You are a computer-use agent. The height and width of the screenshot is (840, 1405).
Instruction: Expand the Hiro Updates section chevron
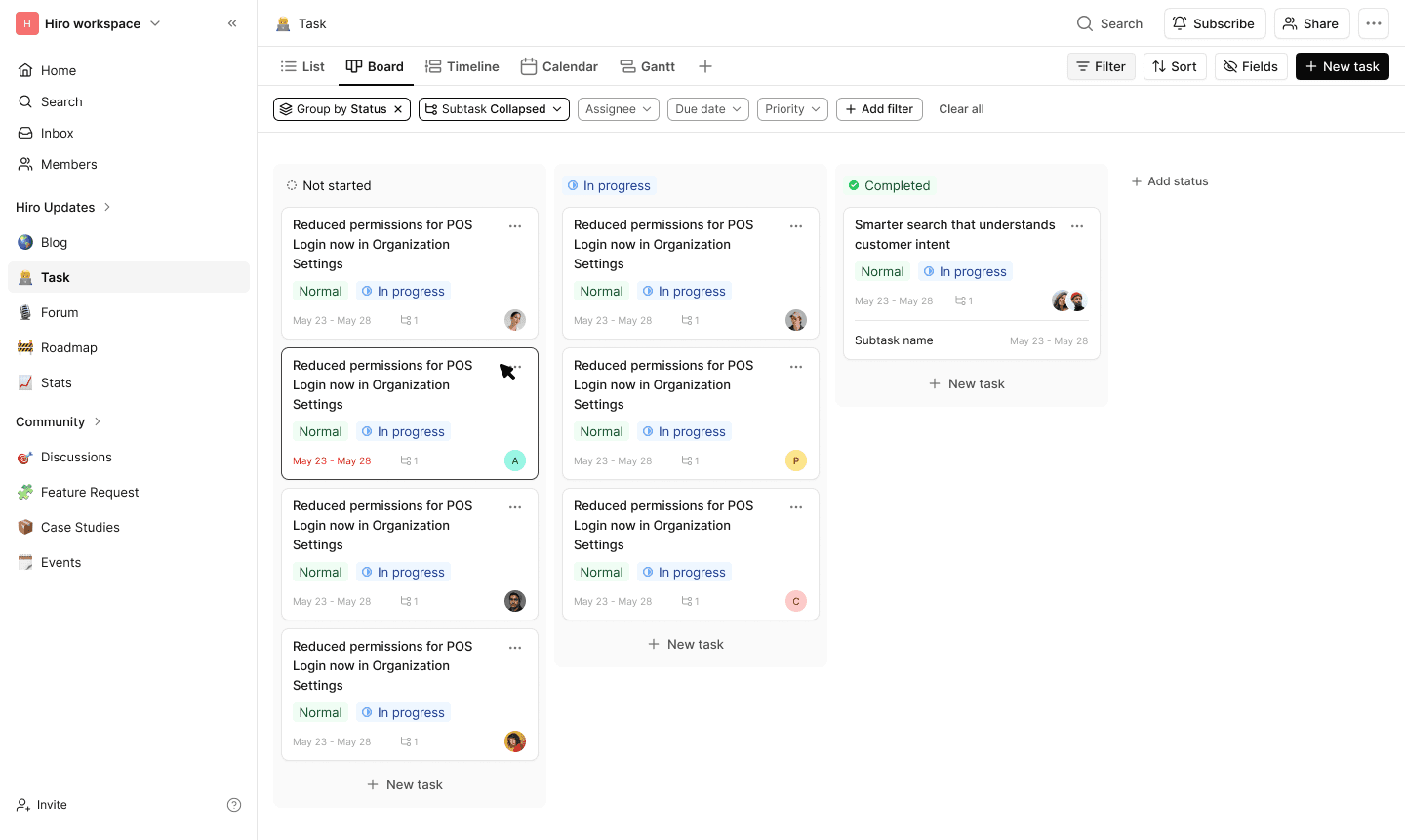click(x=107, y=207)
